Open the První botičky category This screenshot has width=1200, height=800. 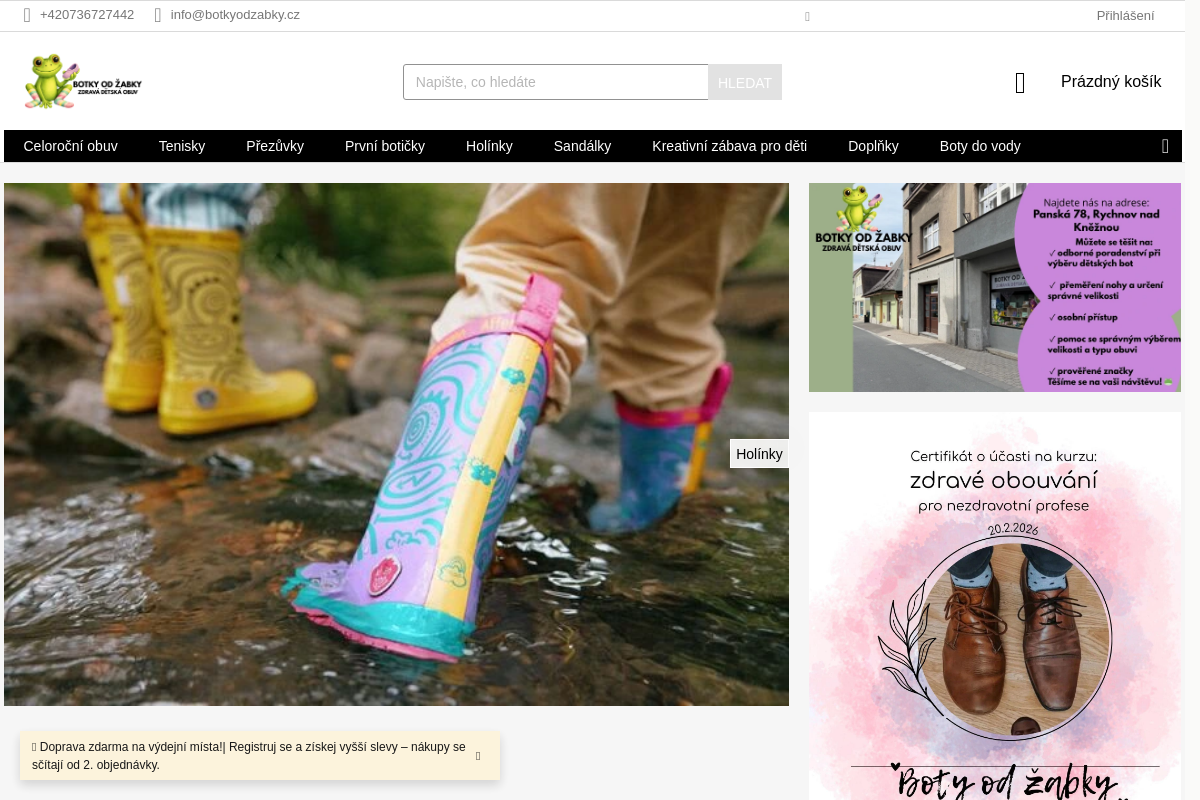coord(385,146)
